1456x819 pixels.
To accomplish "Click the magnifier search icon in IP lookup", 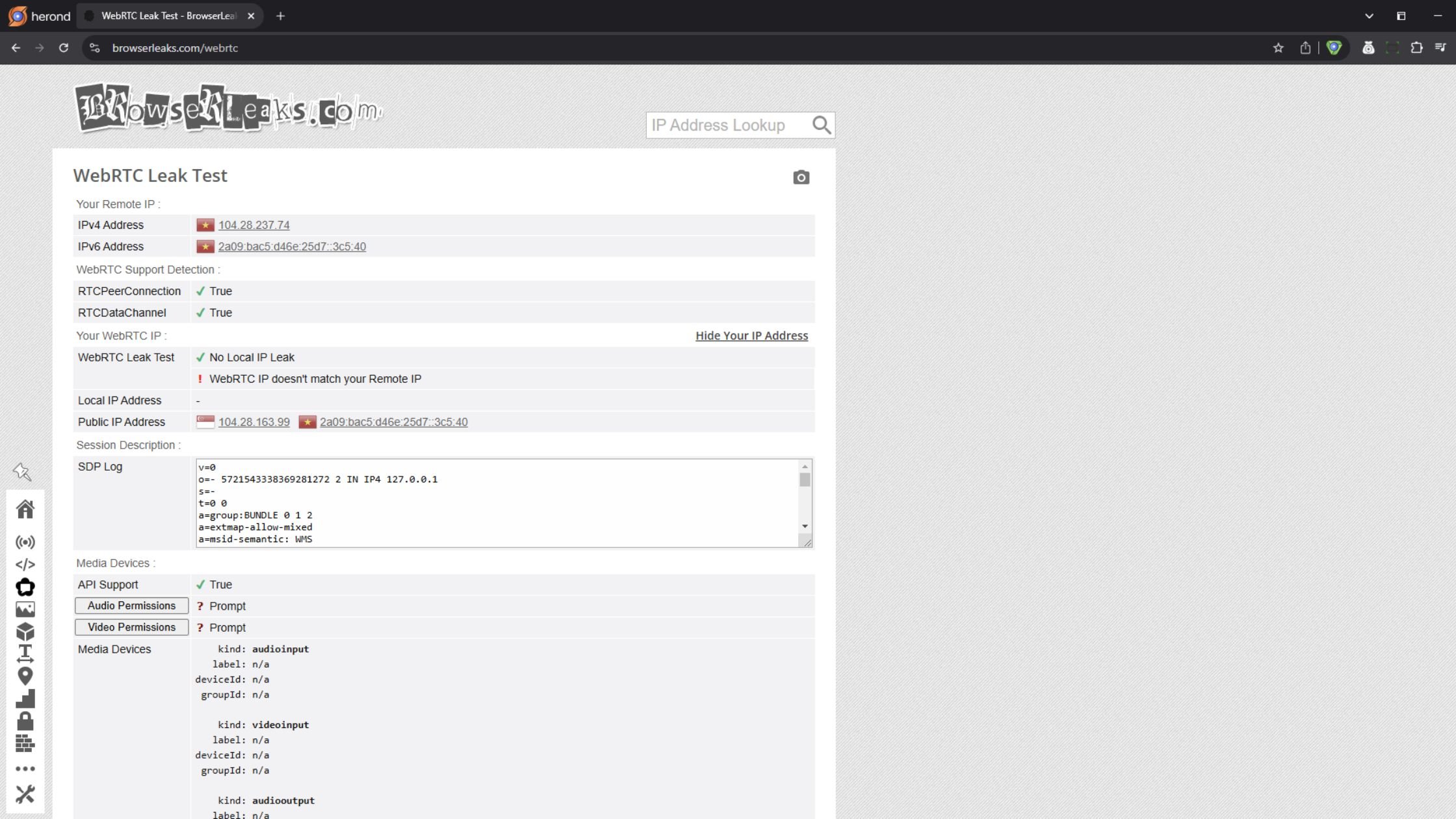I will 822,125.
